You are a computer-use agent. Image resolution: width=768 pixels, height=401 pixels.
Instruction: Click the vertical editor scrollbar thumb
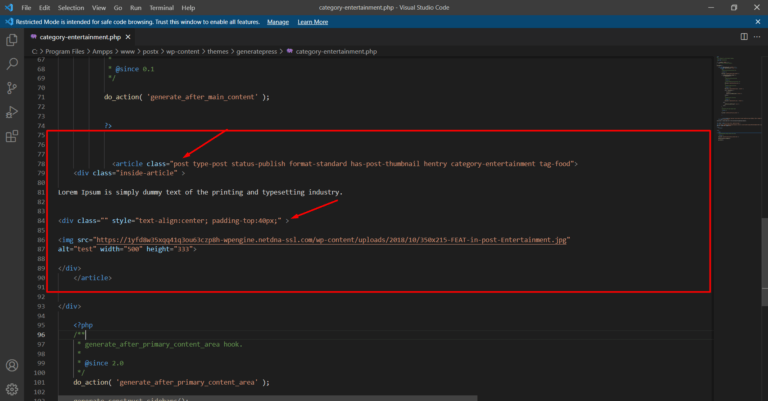(765, 262)
